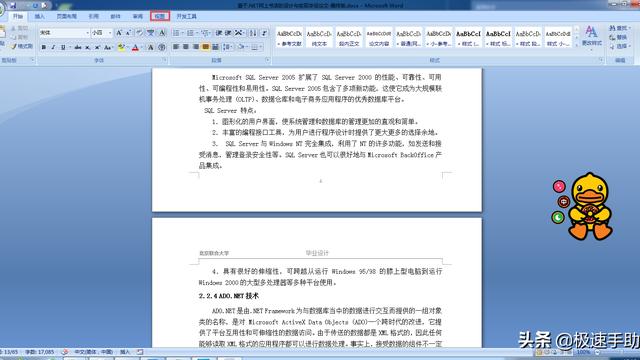Toggle Italic formatting
640x360 pixels.
tap(53, 47)
